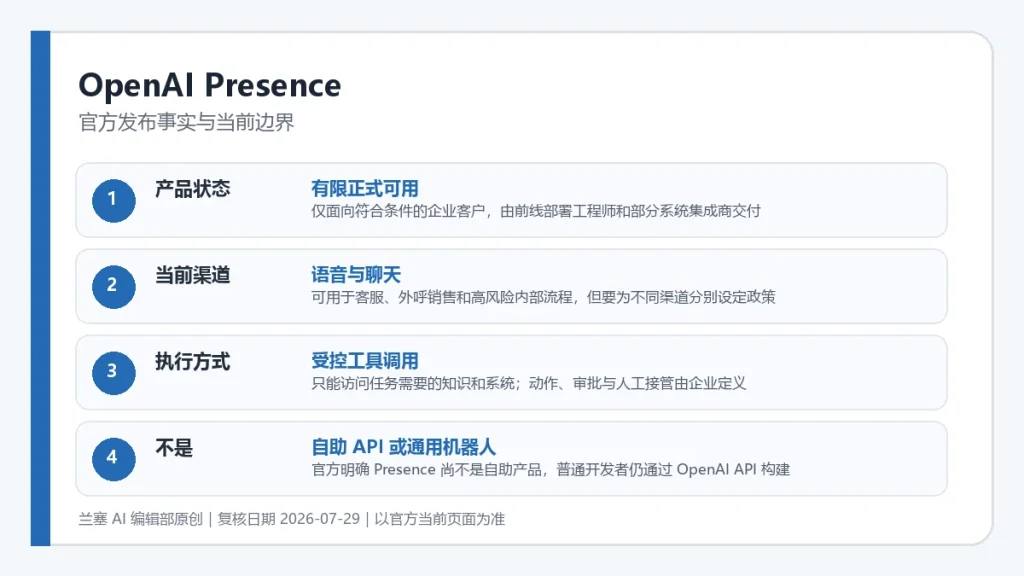Click the description starting "可用于客服、外呼销售"
Viewport: 1024px width, 576px height.
[x=543, y=297]
